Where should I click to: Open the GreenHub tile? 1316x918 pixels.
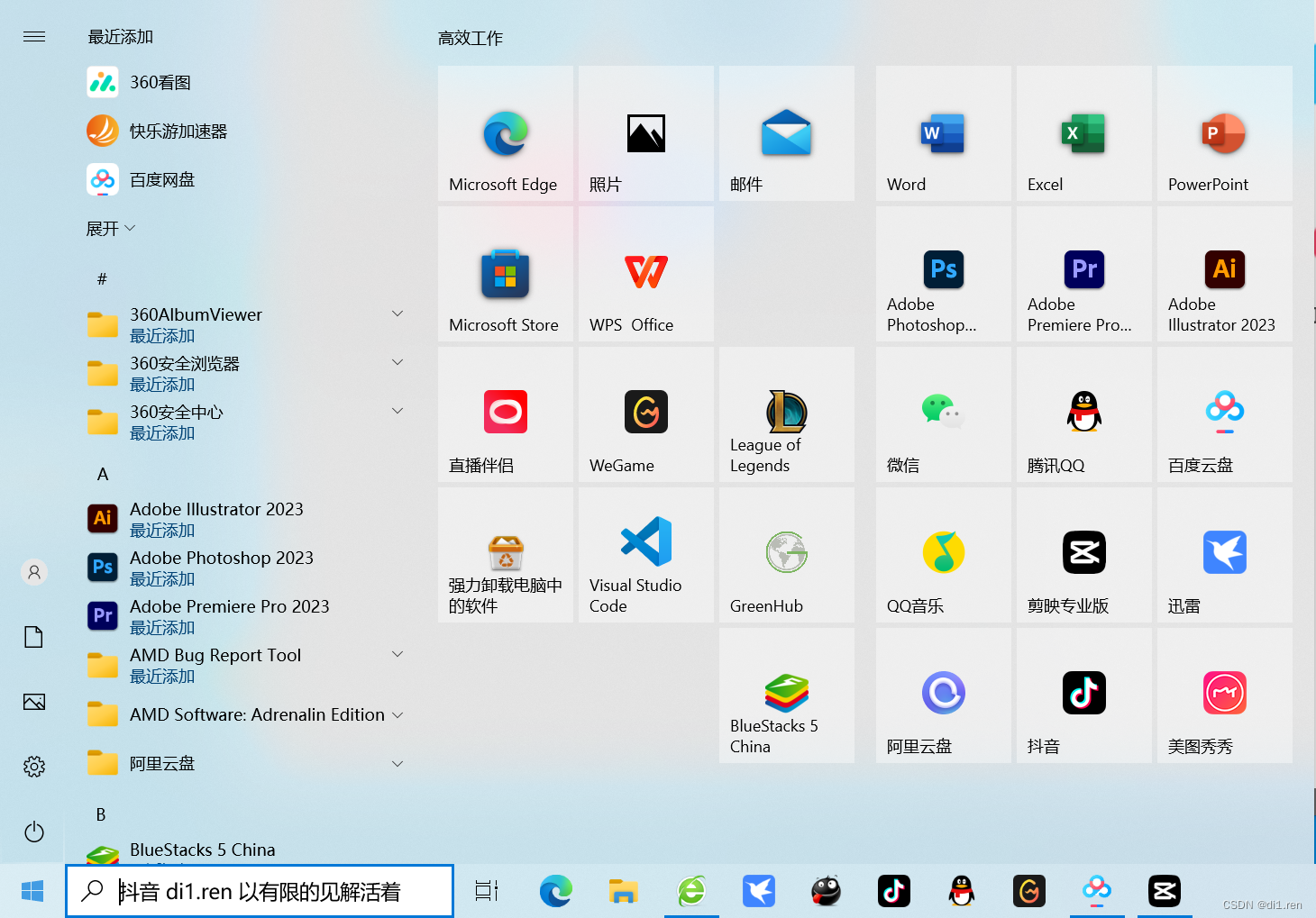coord(787,555)
